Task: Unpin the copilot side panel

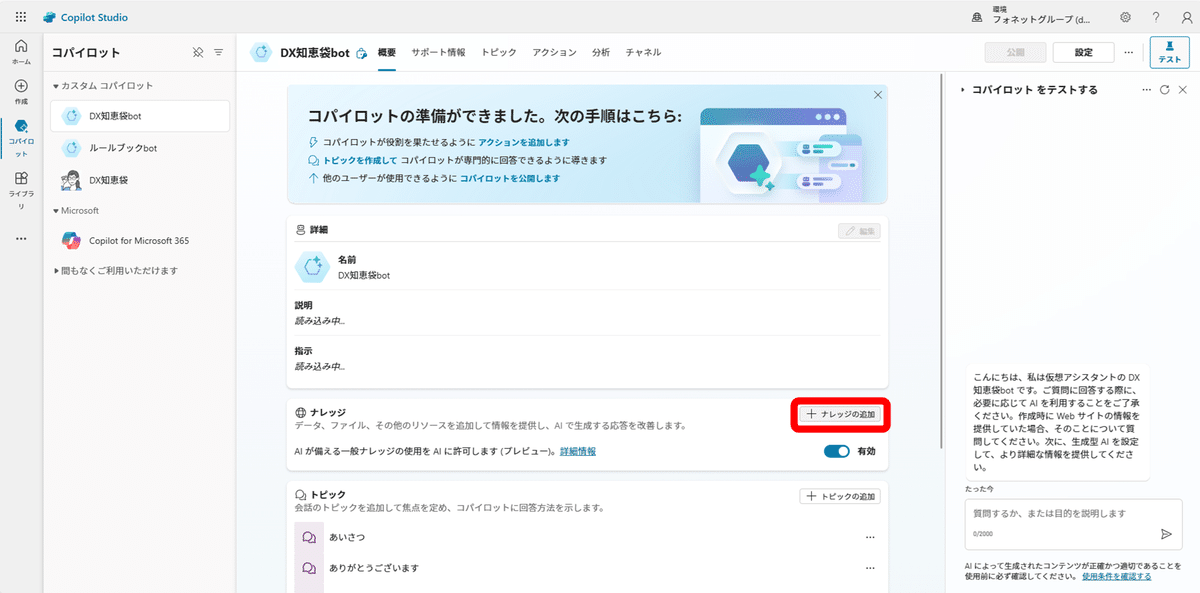Action: [198, 52]
